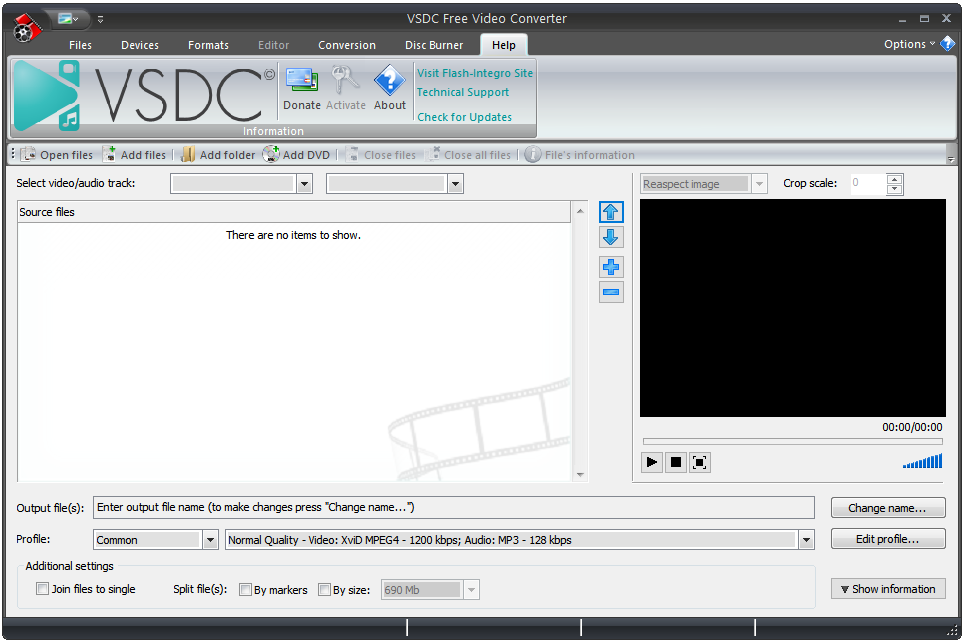Click the source list scroll down arrow
Viewport: 965px width, 642px height.
click(x=580, y=475)
